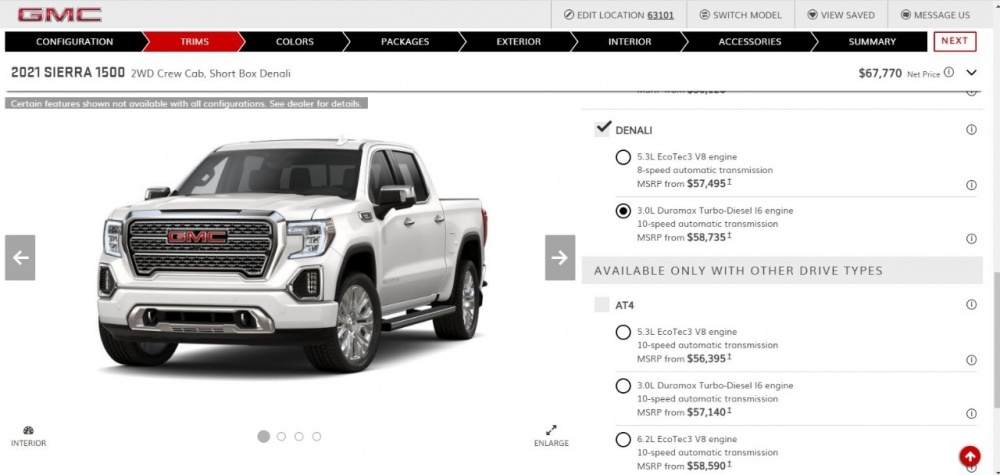Image resolution: width=1000 pixels, height=475 pixels.
Task: Open the Colors step tab
Action: pos(295,41)
